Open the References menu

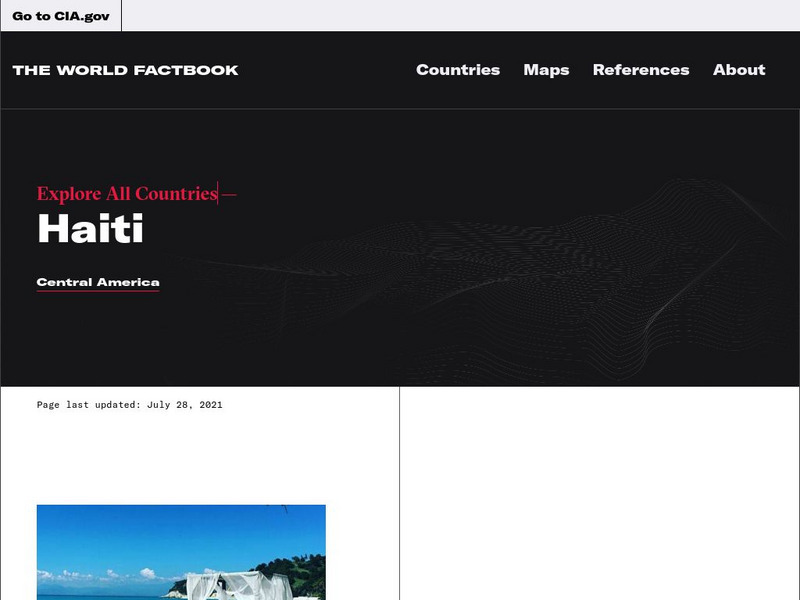pyautogui.click(x=641, y=70)
